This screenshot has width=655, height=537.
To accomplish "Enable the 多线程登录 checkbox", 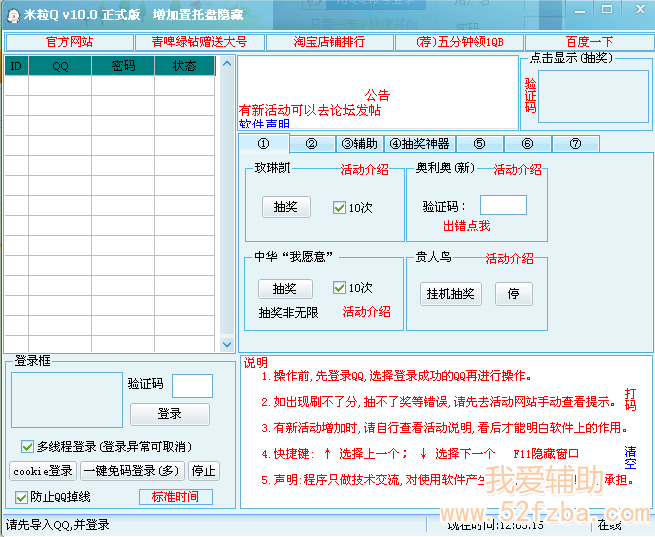I will [27, 446].
